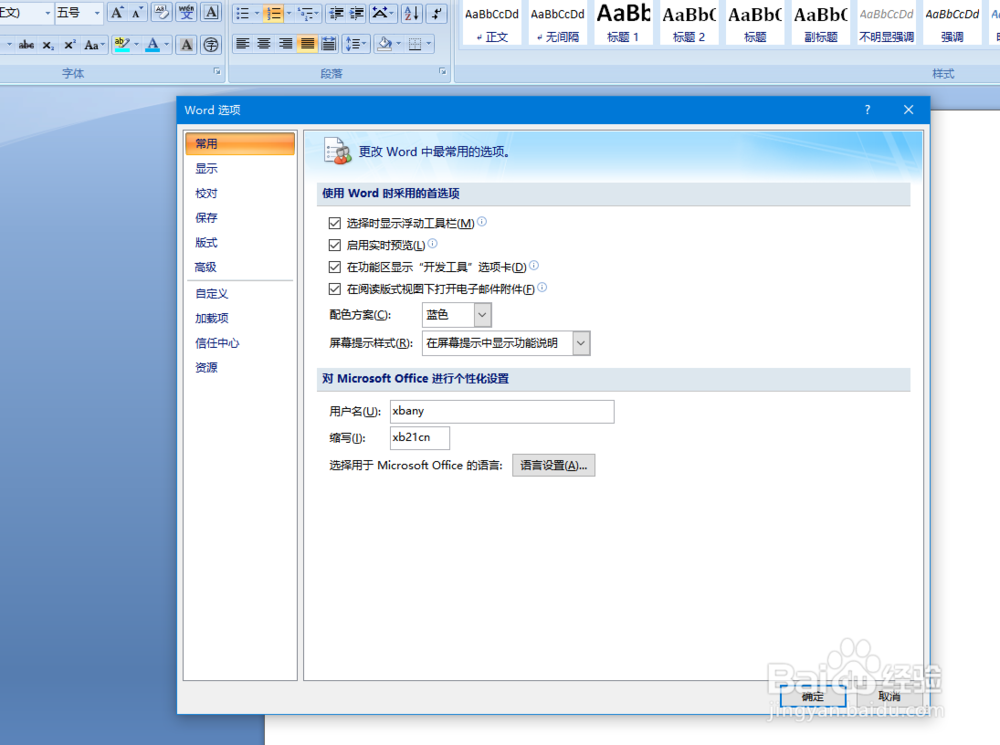
Task: Decrease paragraph indent
Action: point(335,13)
